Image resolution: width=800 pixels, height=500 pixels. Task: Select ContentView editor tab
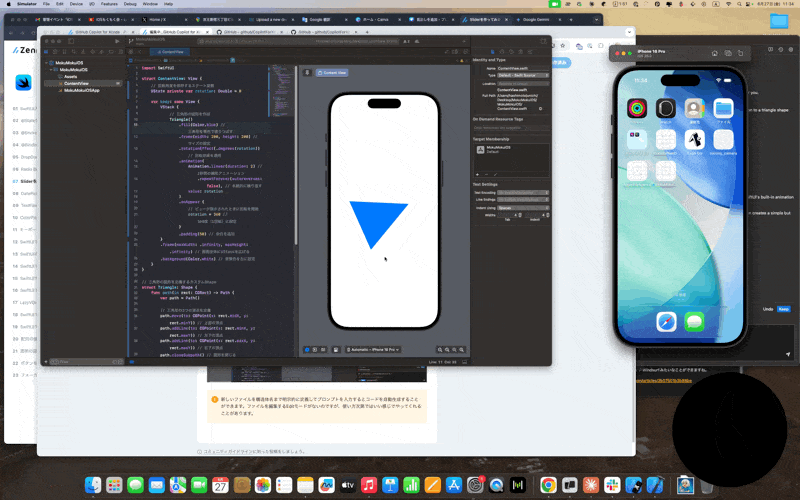[x=170, y=52]
